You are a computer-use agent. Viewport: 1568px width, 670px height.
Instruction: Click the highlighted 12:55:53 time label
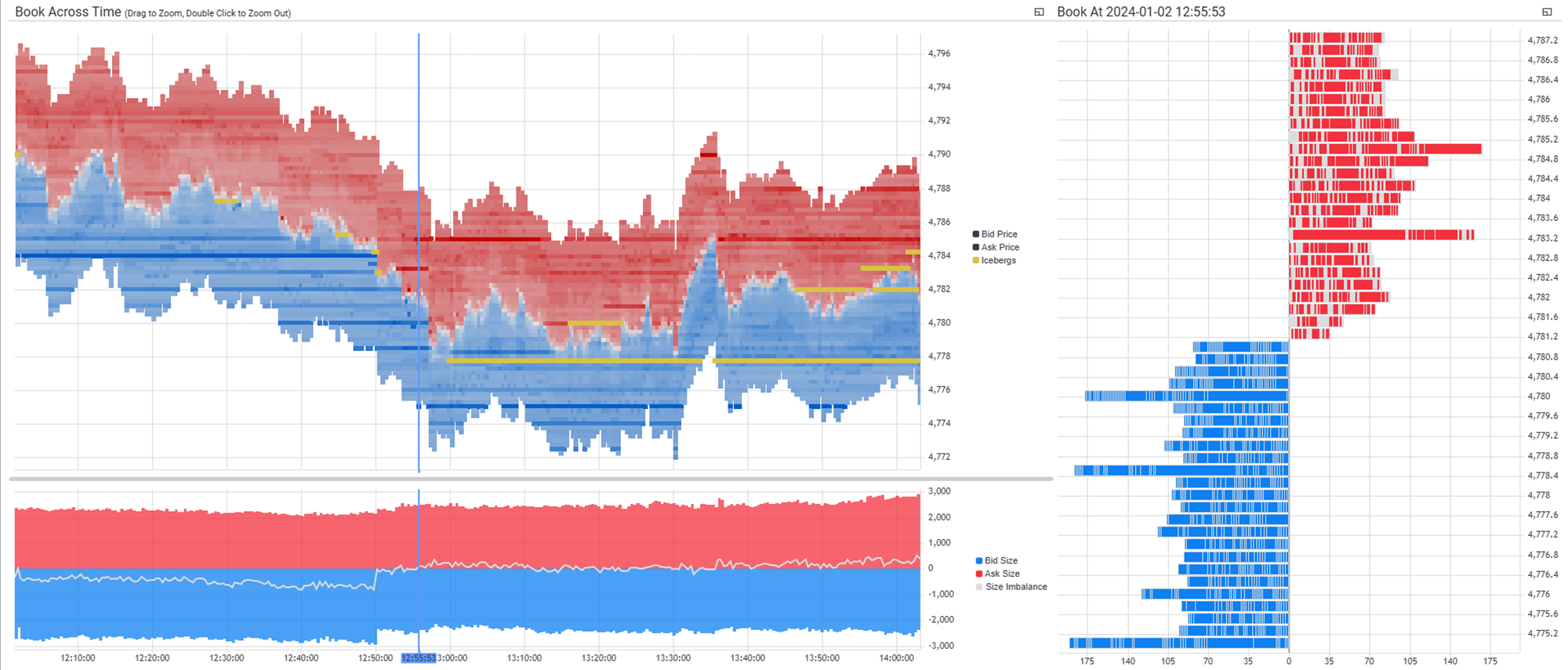[419, 658]
